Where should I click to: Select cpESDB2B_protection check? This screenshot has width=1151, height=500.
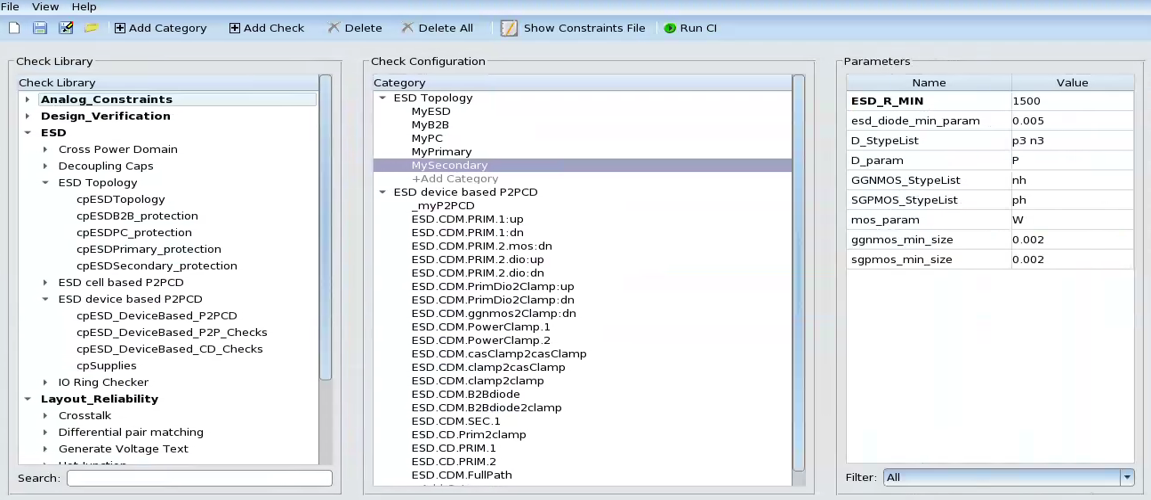click(x=137, y=216)
